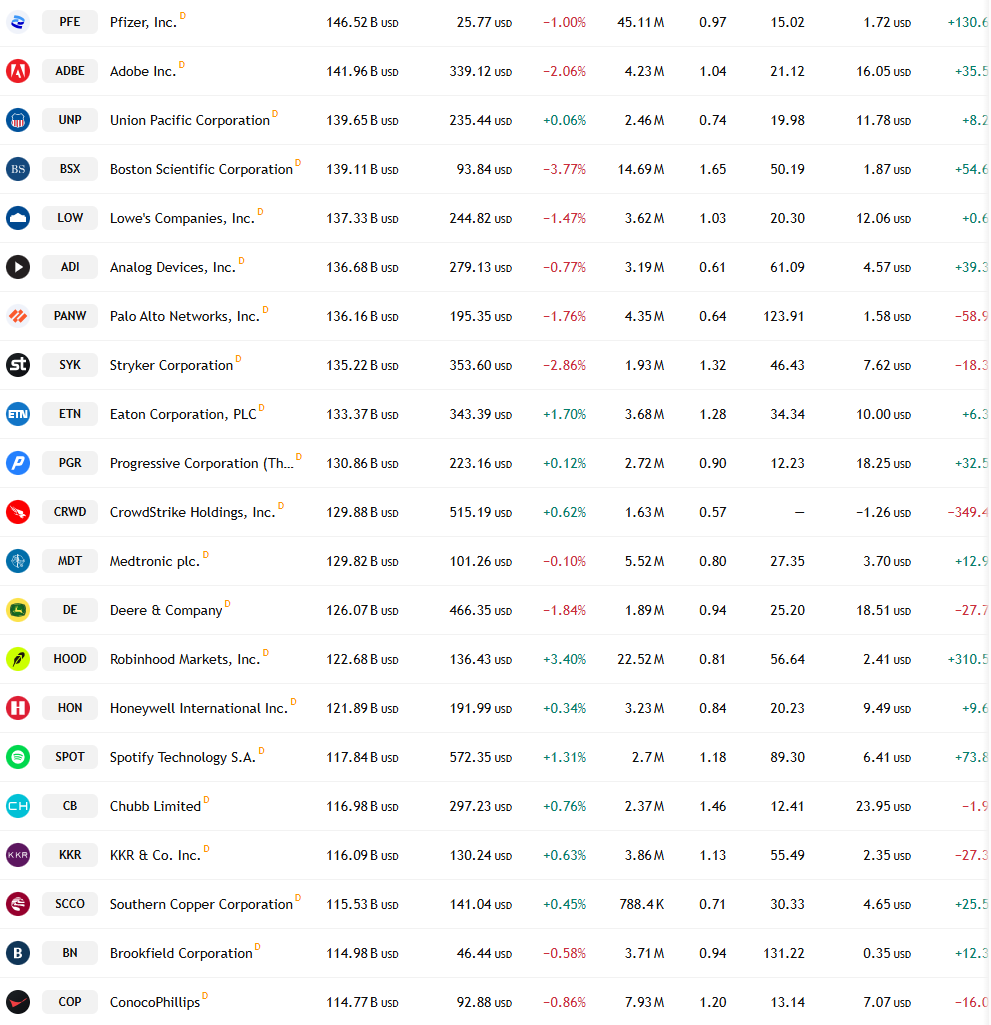Click the Adobe logo icon

tap(18, 71)
